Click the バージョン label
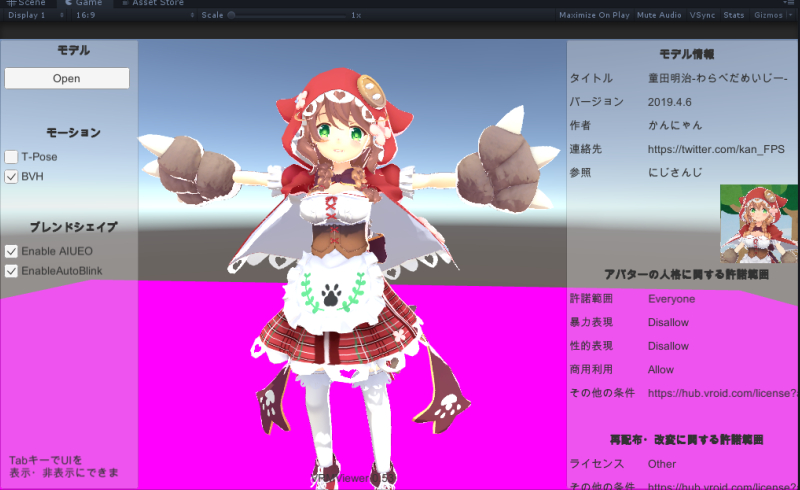The height and width of the screenshot is (490, 800). pos(596,102)
